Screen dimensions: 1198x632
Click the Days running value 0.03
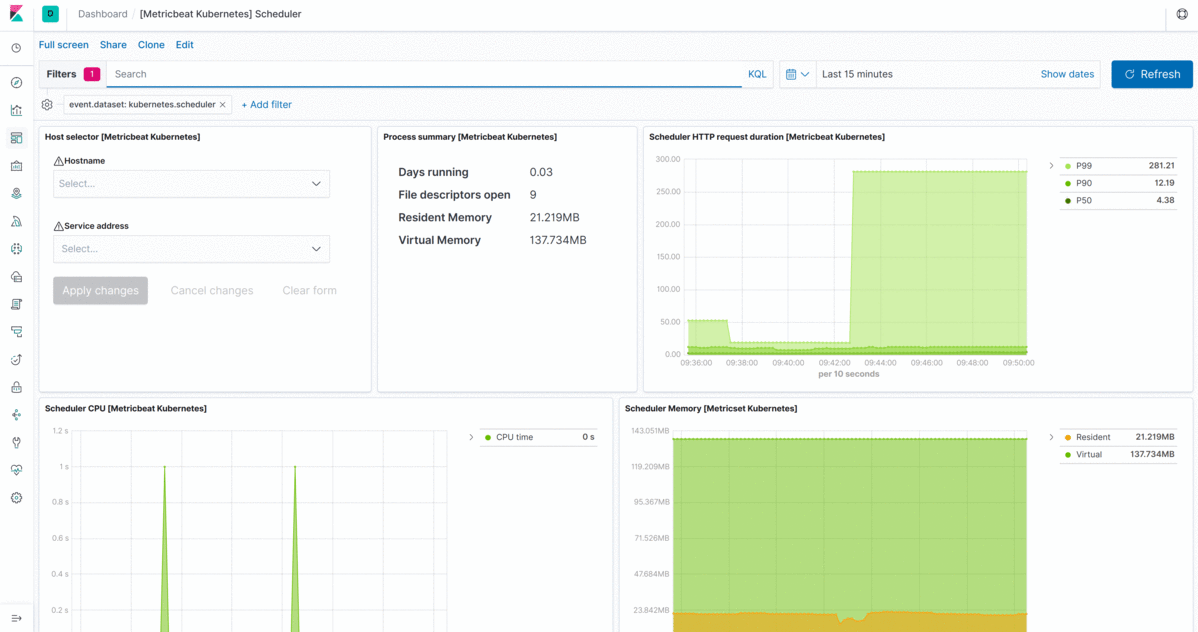[541, 172]
